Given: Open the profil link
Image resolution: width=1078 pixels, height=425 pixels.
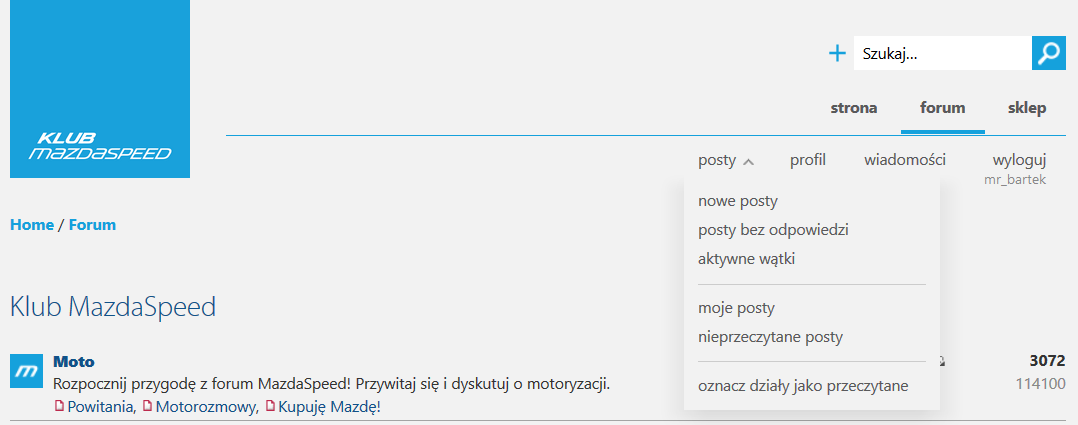Looking at the screenshot, I should coord(808,160).
